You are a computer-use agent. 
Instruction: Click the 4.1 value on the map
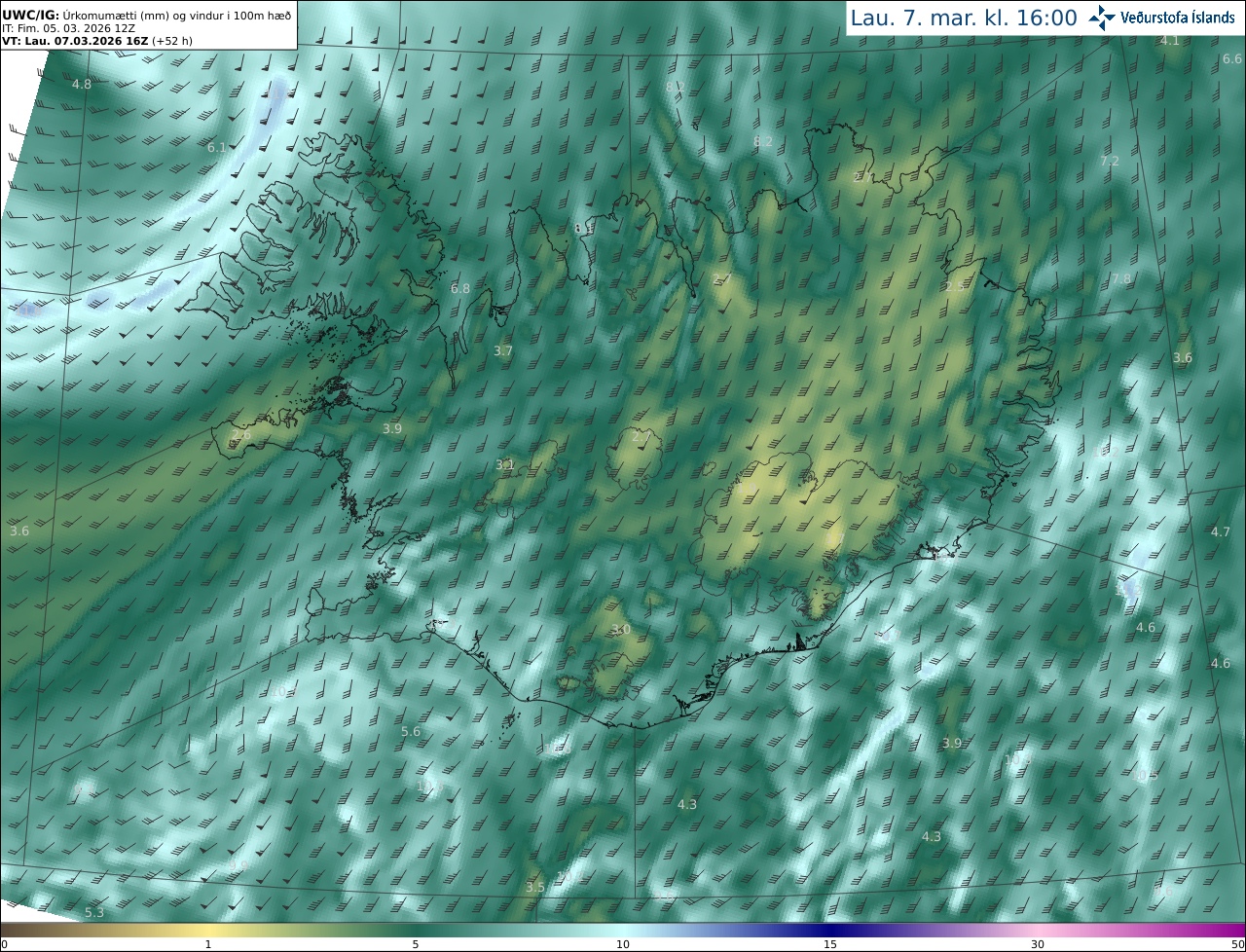(1170, 40)
